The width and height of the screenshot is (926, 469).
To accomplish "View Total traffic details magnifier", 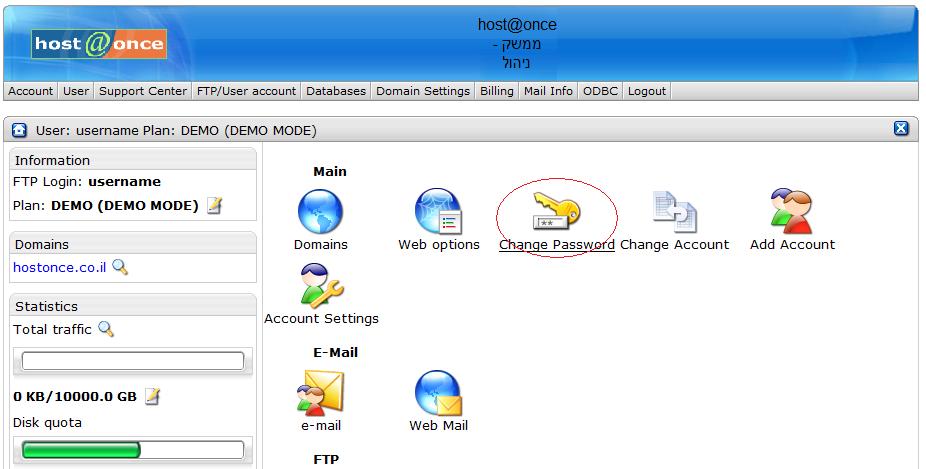I will click(x=106, y=329).
